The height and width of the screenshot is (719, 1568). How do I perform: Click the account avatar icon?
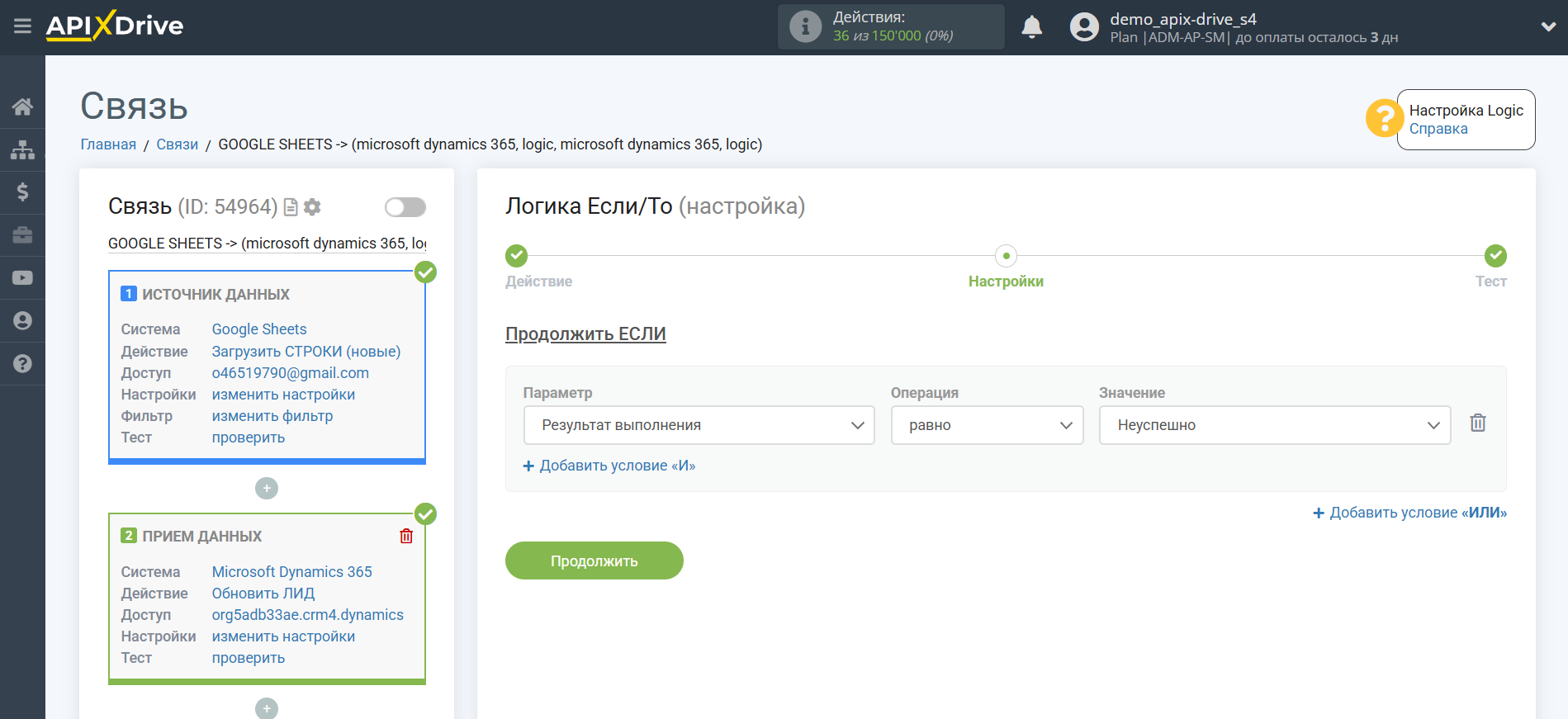(x=1084, y=26)
